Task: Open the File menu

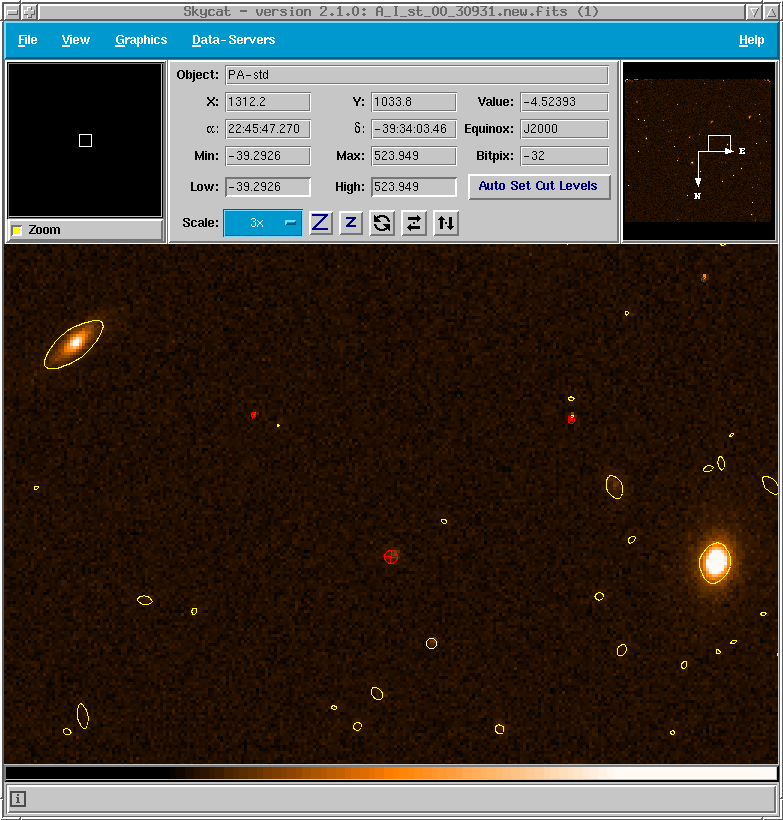Action: click(28, 40)
